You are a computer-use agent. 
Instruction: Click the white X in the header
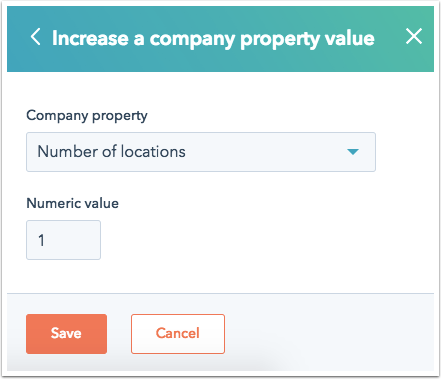point(414,36)
